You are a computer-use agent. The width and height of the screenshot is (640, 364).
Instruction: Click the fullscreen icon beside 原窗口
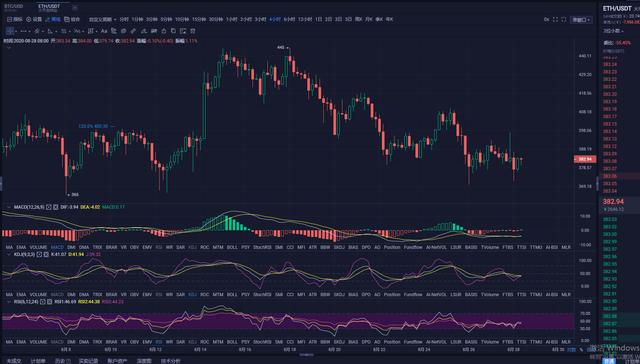(563, 19)
